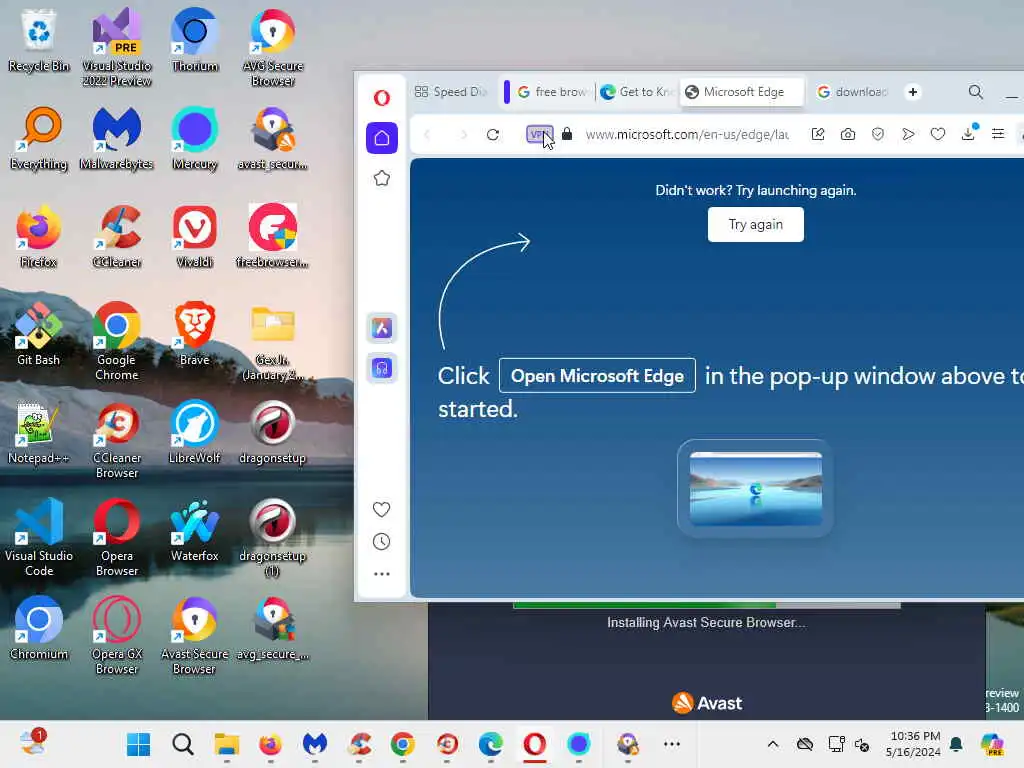Switch to 'free brow' Google tab
This screenshot has height=768, width=1024.
pyautogui.click(x=552, y=92)
